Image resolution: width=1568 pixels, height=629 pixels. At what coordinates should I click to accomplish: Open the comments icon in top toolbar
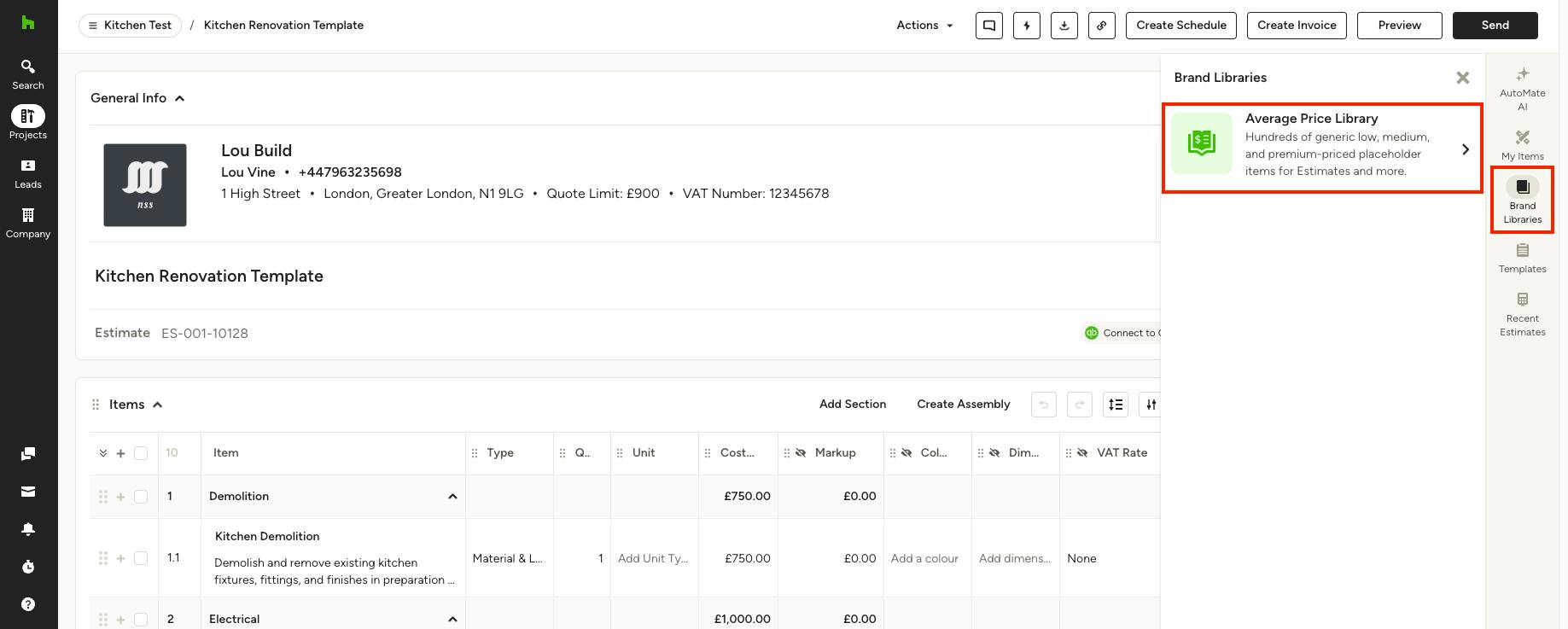pos(988,26)
